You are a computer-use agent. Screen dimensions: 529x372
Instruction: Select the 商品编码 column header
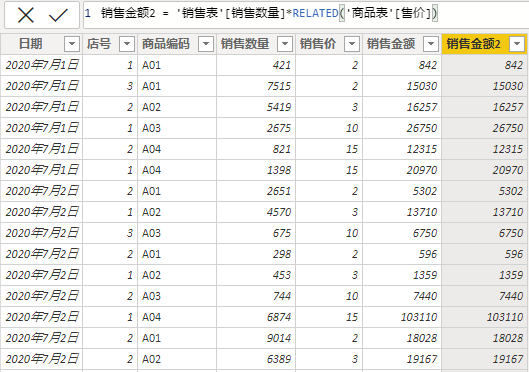click(177, 44)
